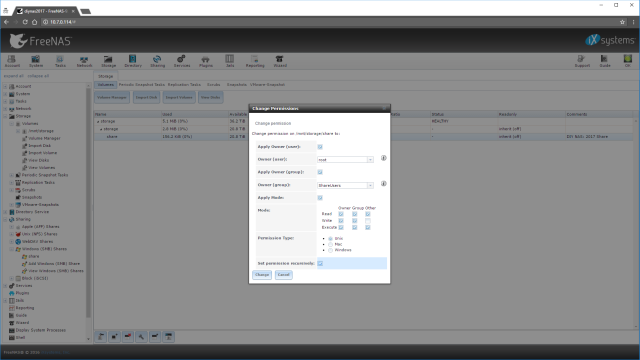Viewport: 640px width, 360px height.
Task: Toggle Apply Owner (user) checkbox
Action: tap(320, 147)
